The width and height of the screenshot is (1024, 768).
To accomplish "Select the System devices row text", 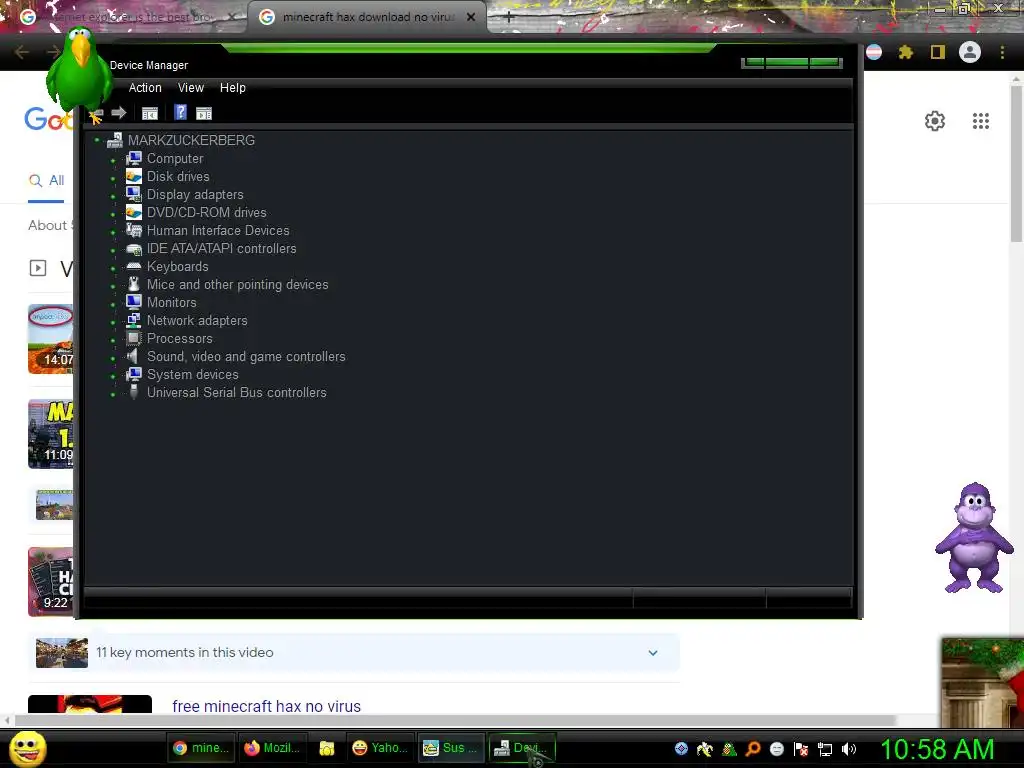I will (x=192, y=374).
